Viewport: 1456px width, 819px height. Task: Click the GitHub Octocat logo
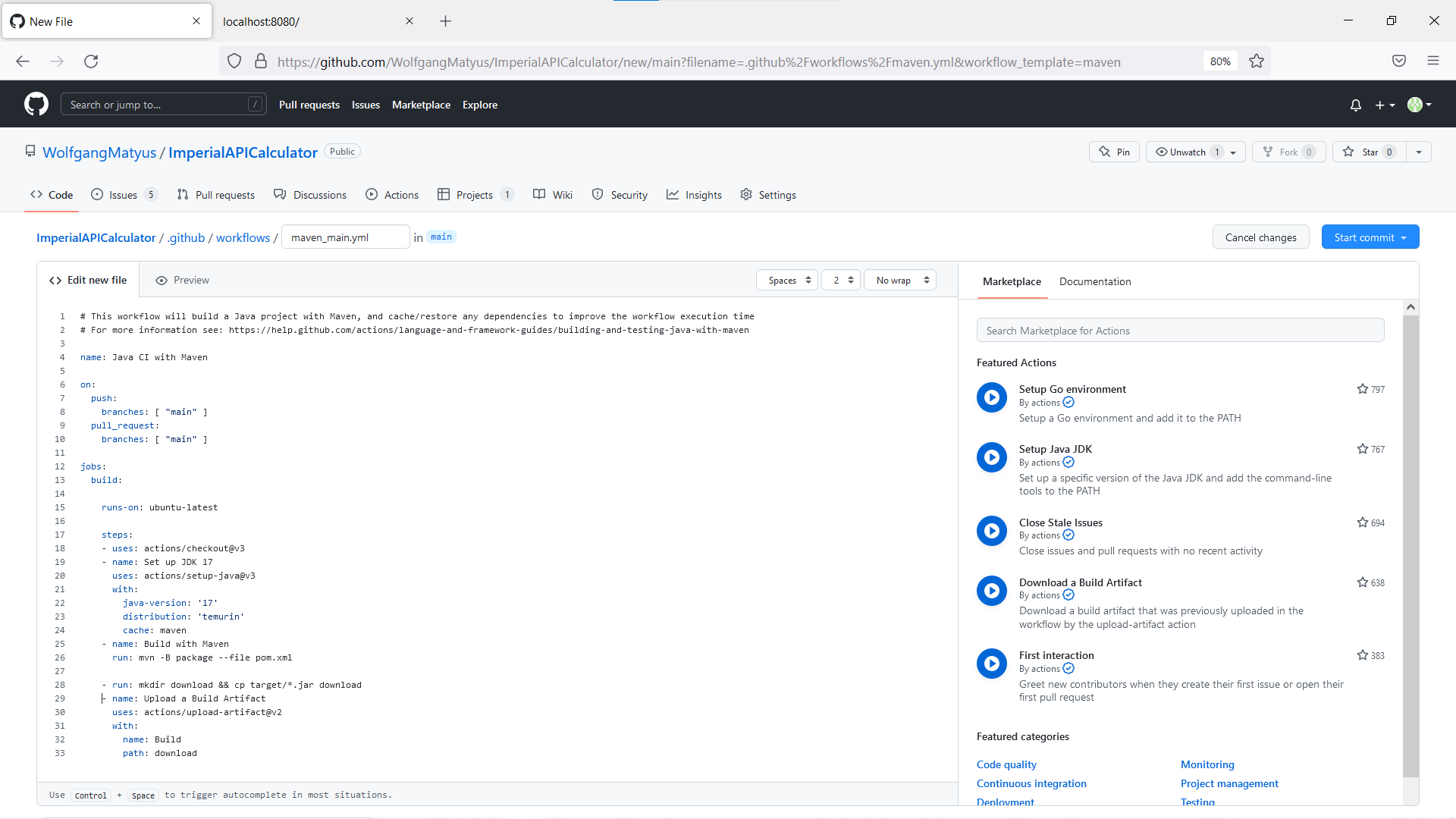(x=36, y=104)
